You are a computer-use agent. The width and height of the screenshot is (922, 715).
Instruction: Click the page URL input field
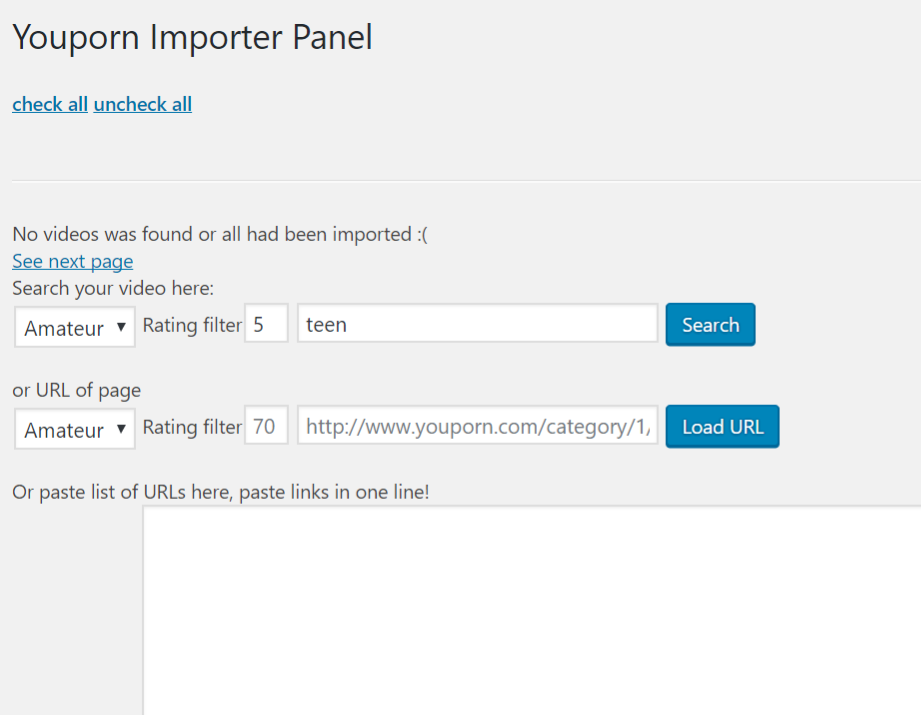477,426
